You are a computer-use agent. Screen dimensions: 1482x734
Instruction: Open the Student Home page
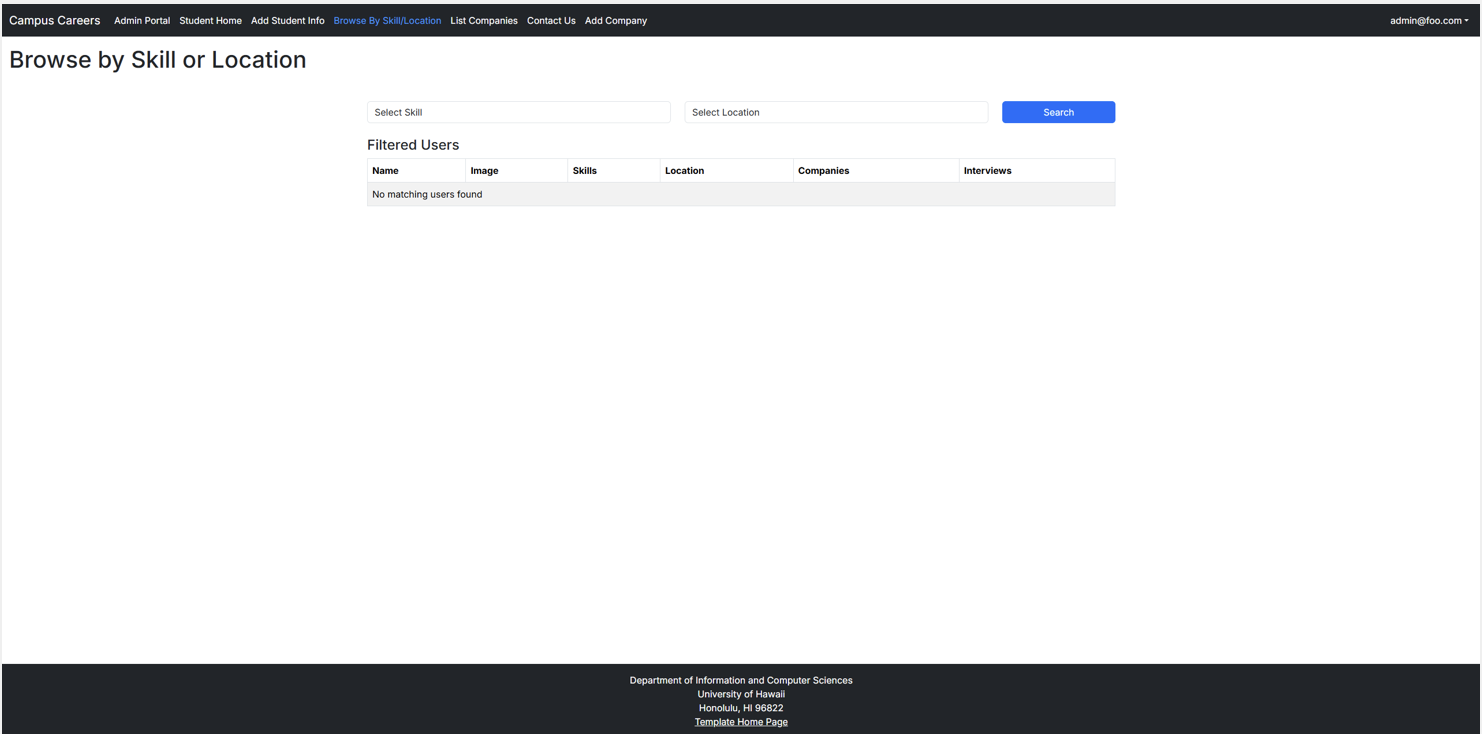[210, 20]
